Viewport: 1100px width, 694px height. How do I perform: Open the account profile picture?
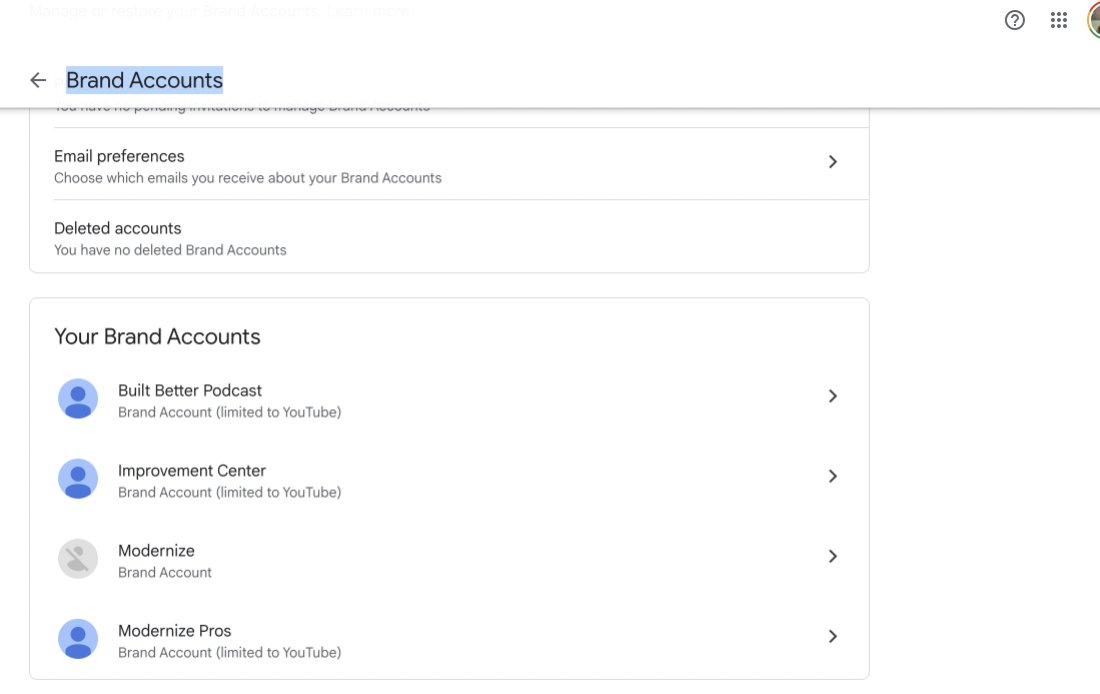(1094, 20)
